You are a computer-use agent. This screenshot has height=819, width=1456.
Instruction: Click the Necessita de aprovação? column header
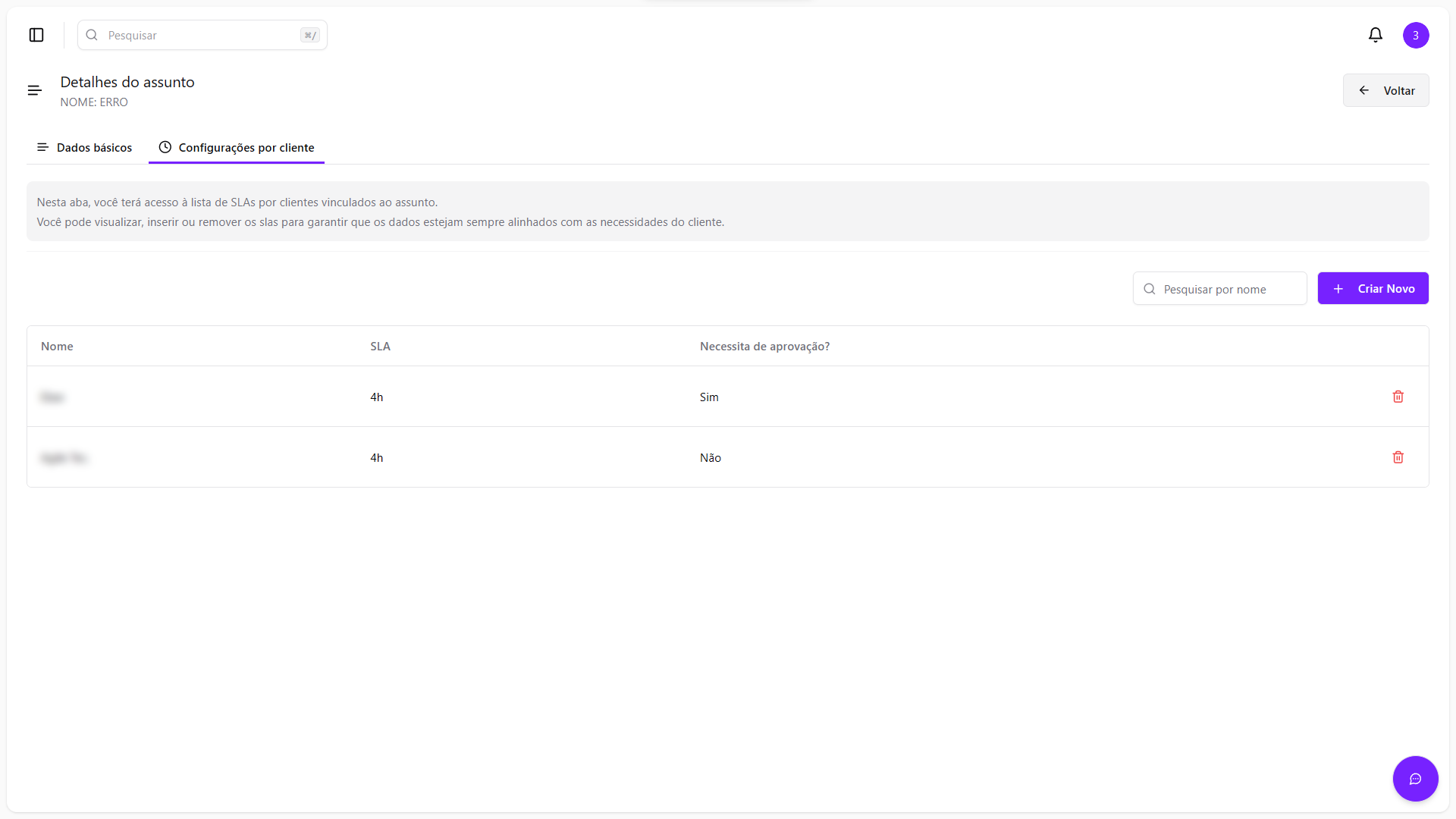click(764, 347)
